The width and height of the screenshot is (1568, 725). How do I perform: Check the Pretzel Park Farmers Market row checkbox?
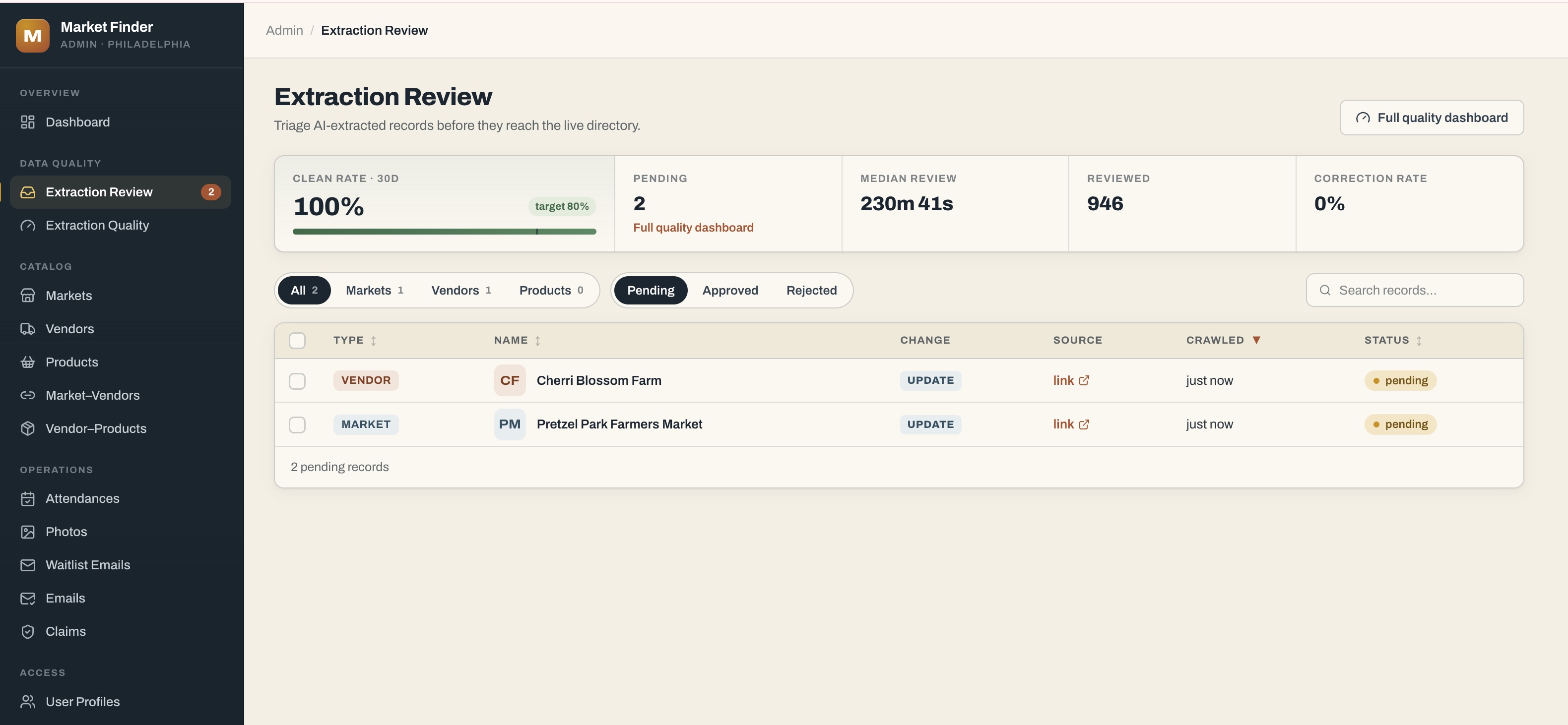(297, 424)
